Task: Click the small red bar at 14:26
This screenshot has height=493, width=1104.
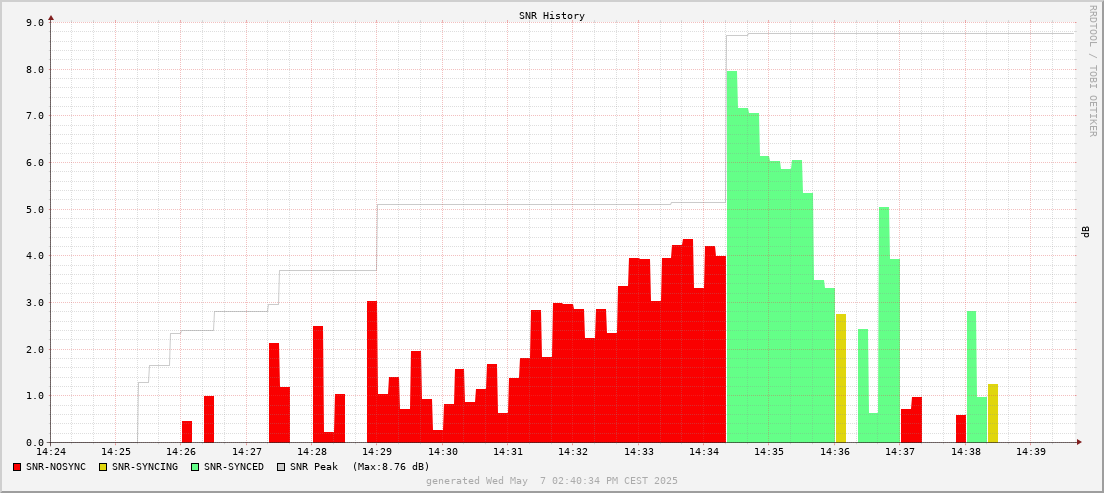Action: point(187,432)
